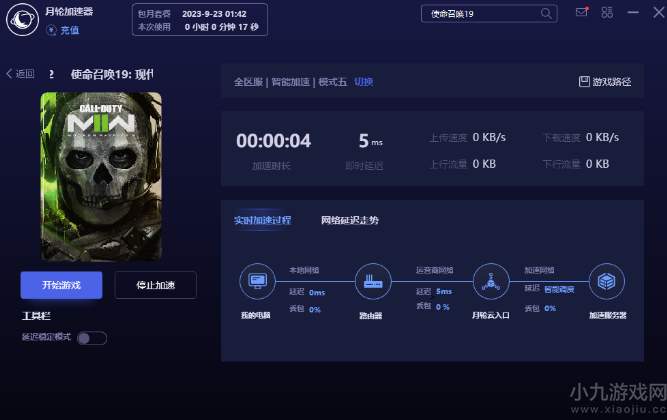Click the 模式五 text
The image size is (667, 420).
[x=333, y=82]
